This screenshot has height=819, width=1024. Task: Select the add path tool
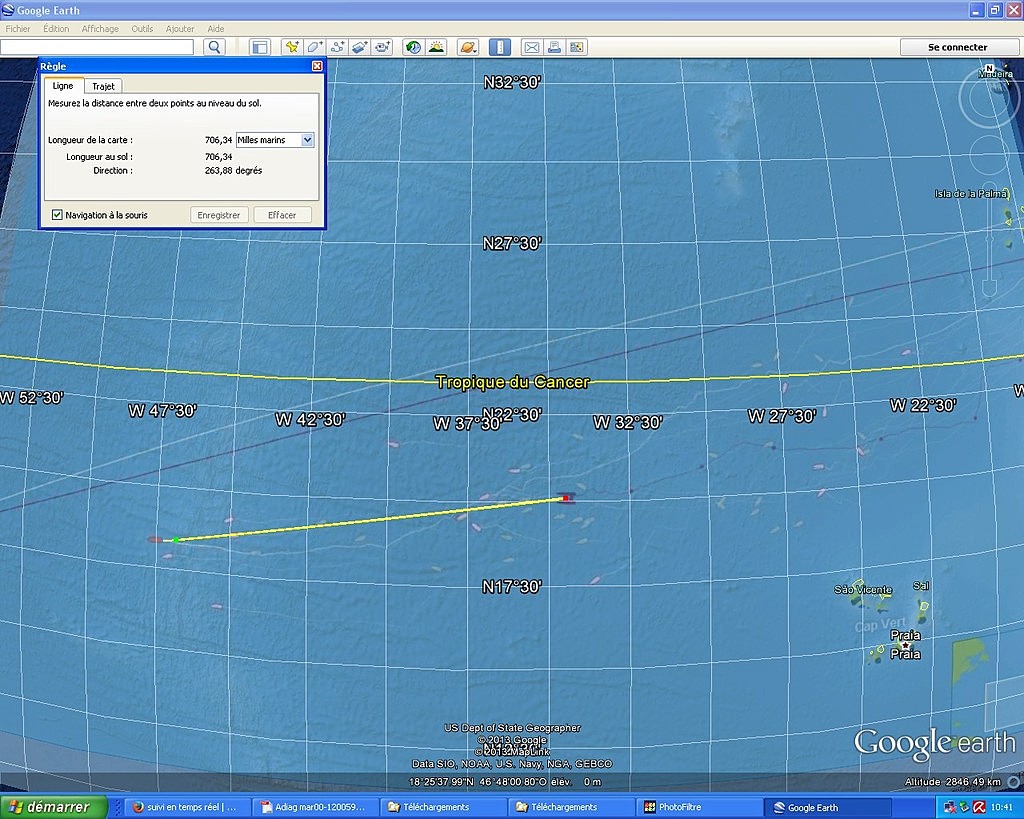click(338, 47)
